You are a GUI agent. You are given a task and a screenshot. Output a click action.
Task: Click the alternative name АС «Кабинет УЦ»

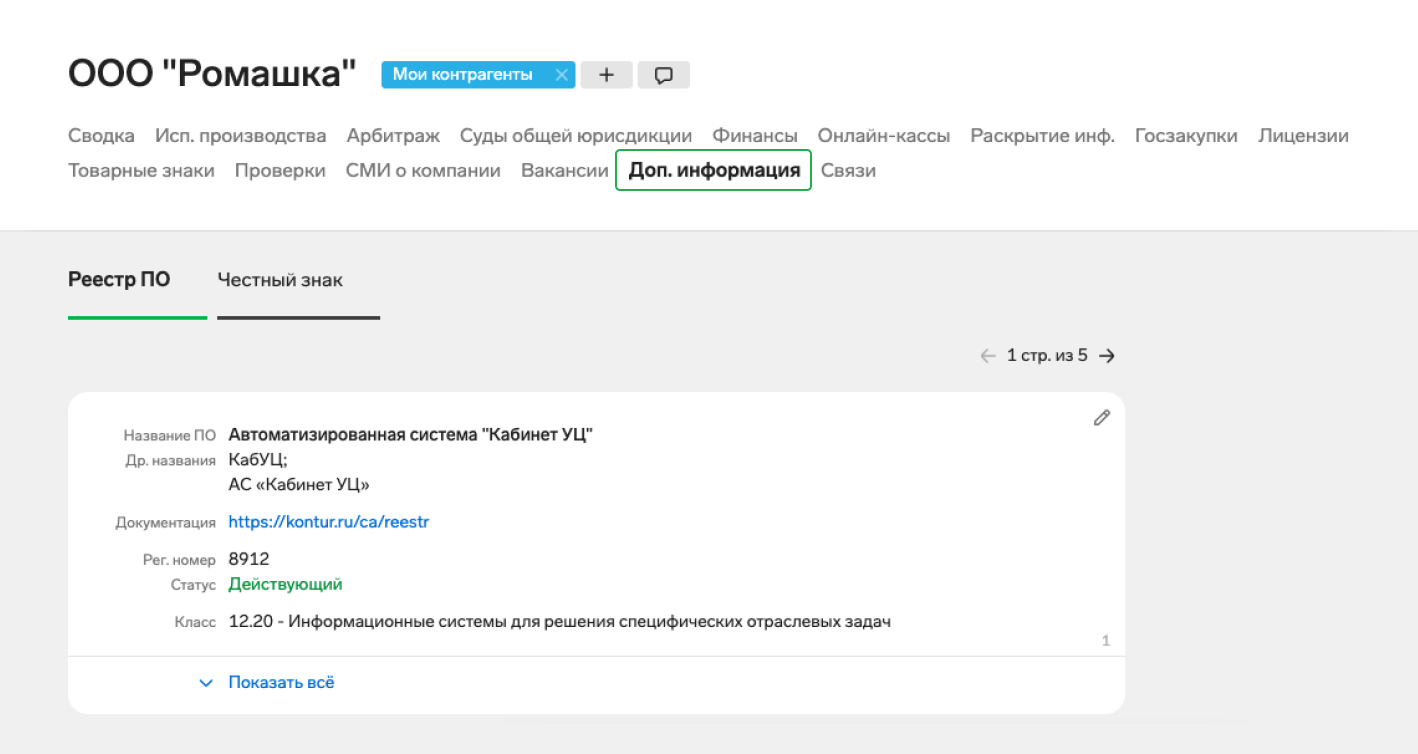click(299, 485)
